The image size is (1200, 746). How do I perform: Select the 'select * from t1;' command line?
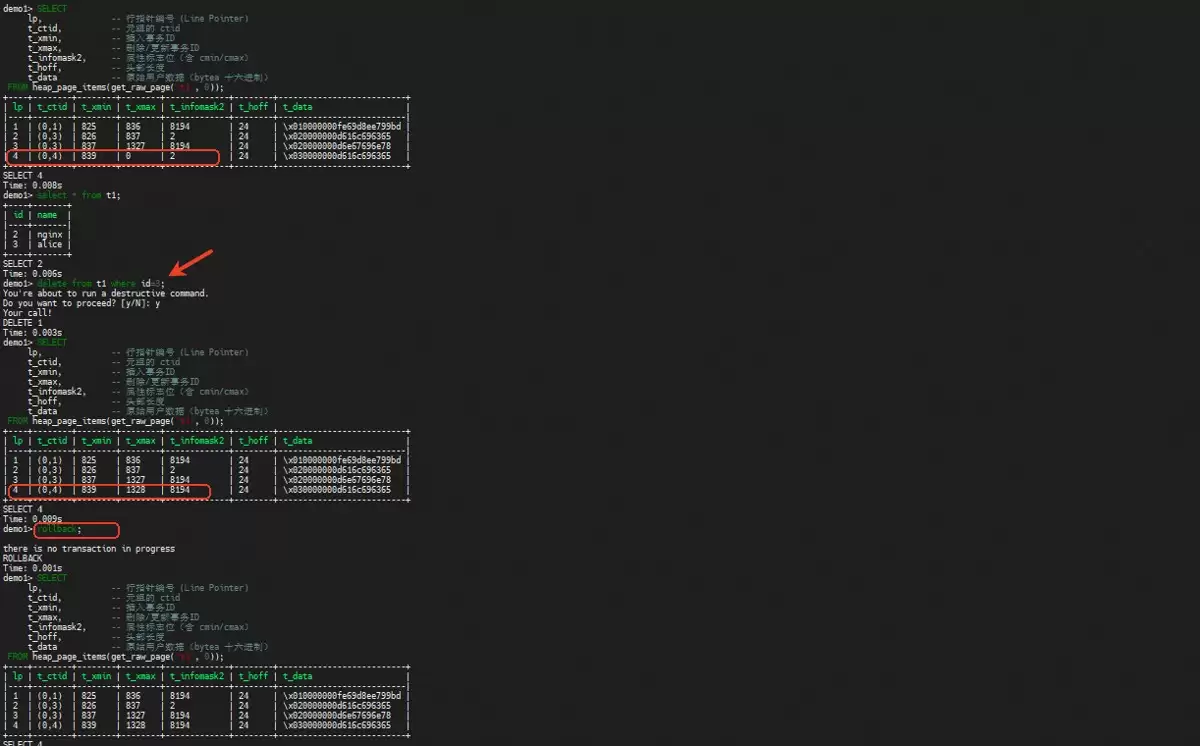click(79, 195)
